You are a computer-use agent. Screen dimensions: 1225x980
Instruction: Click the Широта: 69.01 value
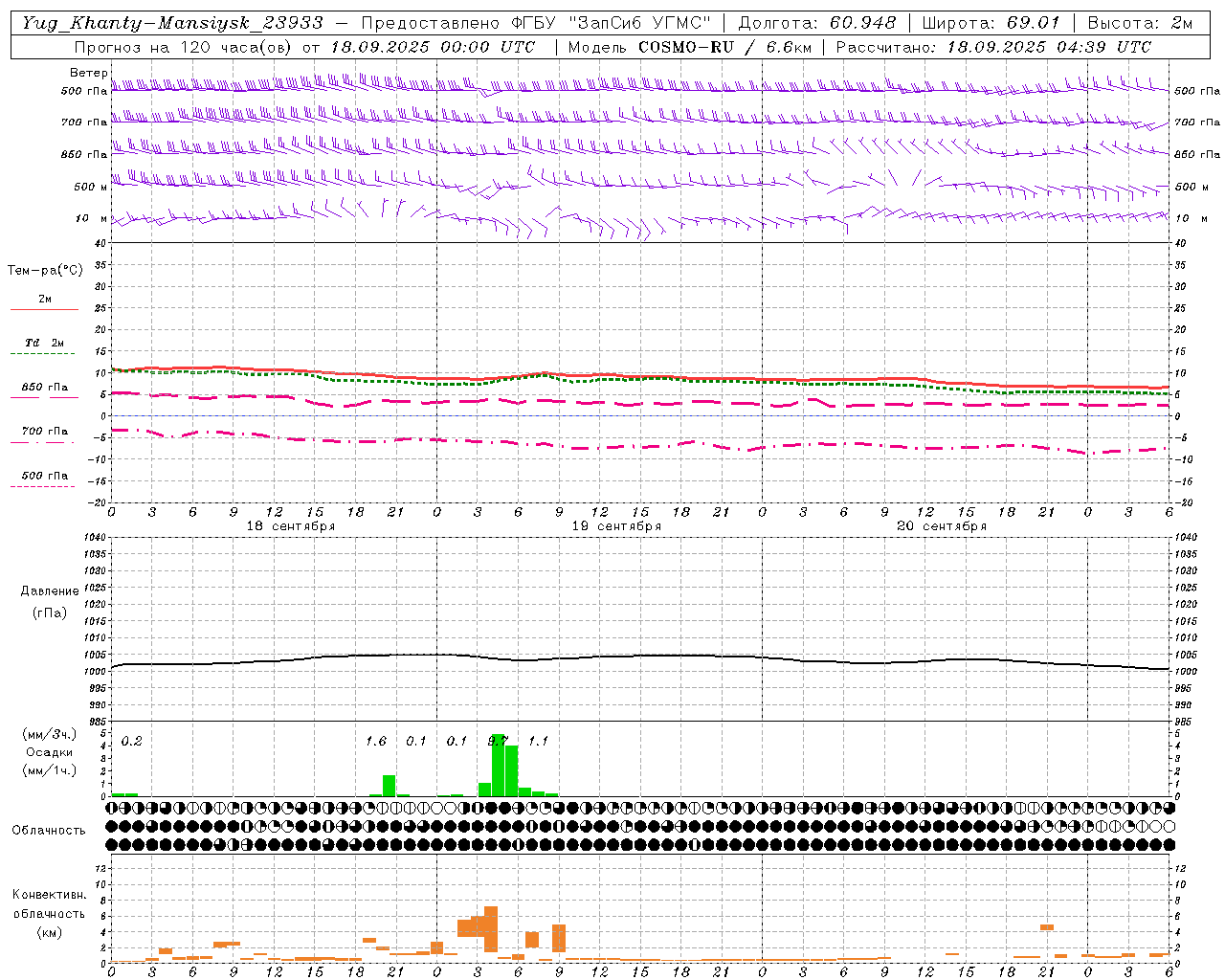(991, 23)
